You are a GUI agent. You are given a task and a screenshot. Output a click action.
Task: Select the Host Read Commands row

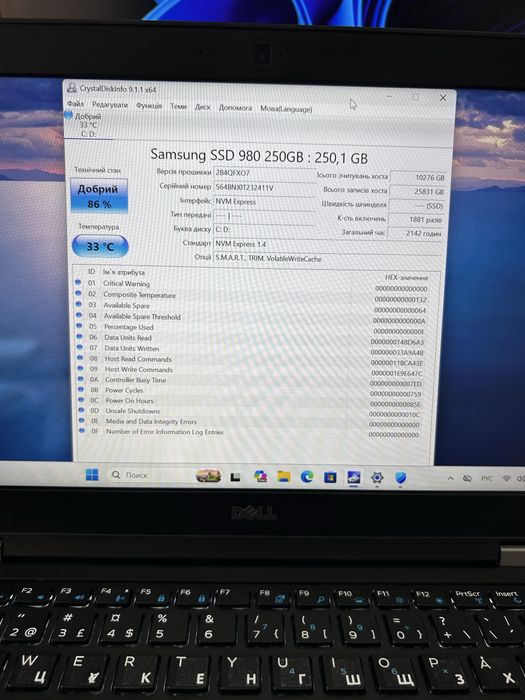(254, 359)
